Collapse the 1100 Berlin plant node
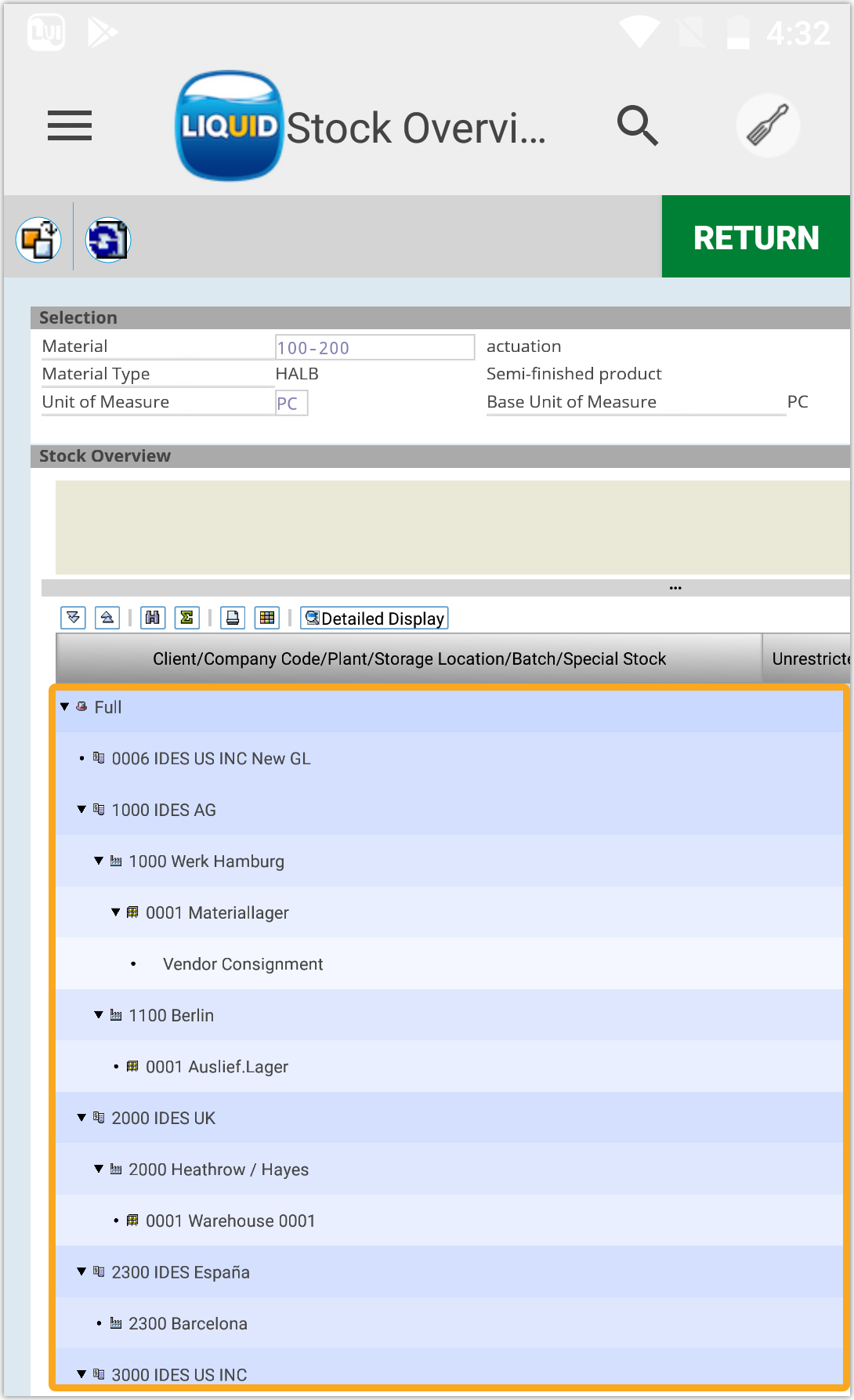The image size is (854, 1400). point(99,1015)
